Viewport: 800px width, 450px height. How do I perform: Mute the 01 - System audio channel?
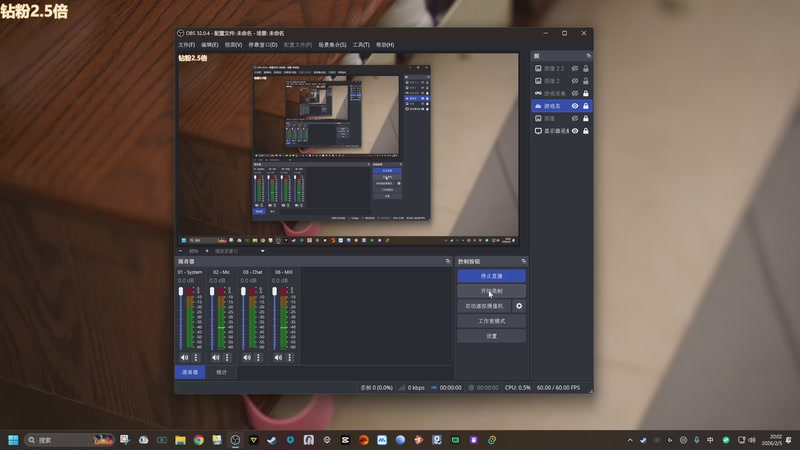coord(184,357)
